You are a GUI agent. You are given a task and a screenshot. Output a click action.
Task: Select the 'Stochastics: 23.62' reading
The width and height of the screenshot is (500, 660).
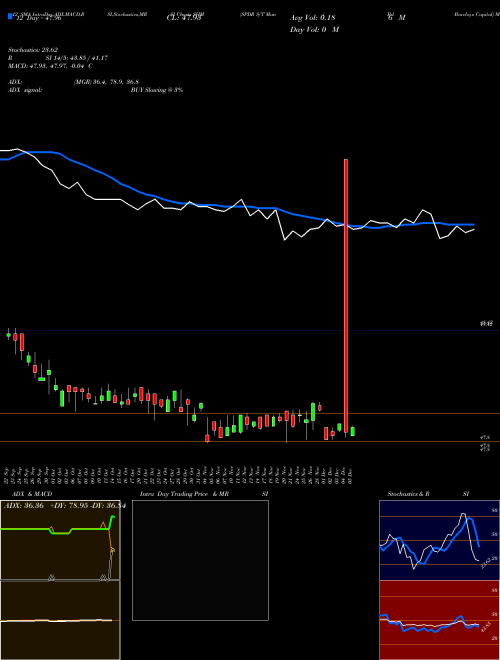pyautogui.click(x=32, y=50)
